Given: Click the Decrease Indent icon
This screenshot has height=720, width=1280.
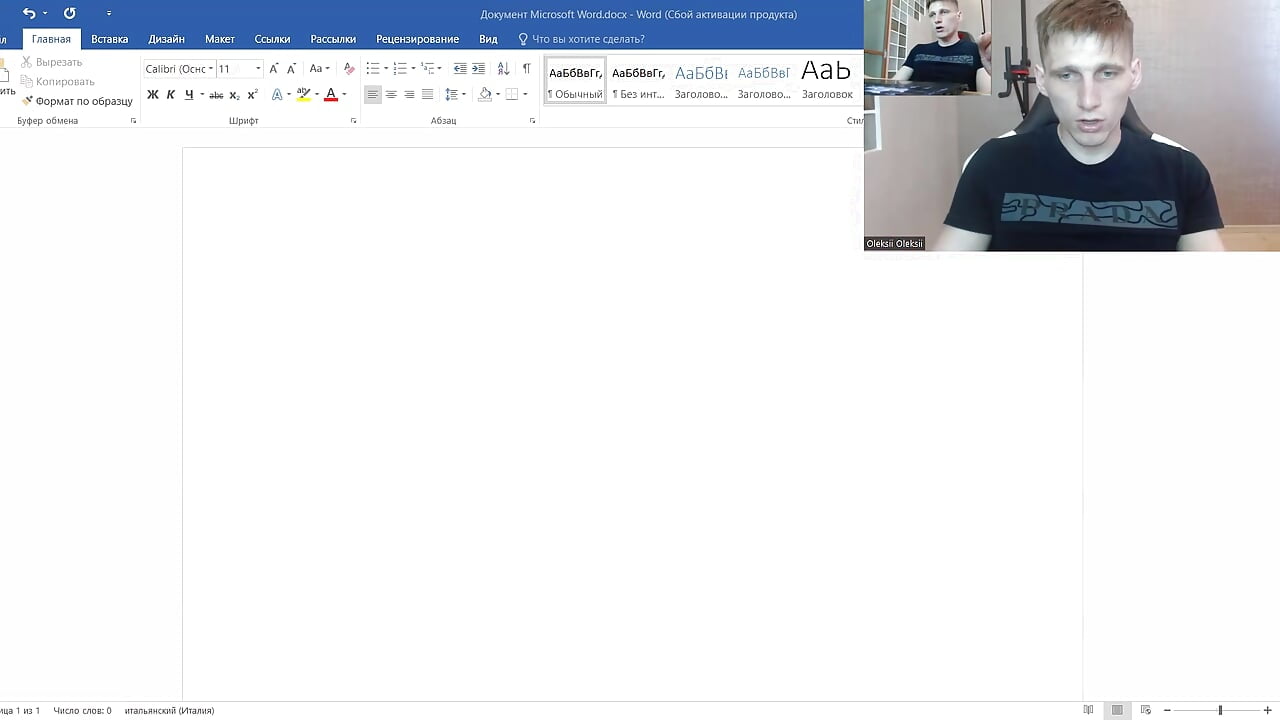Looking at the screenshot, I should 460,69.
